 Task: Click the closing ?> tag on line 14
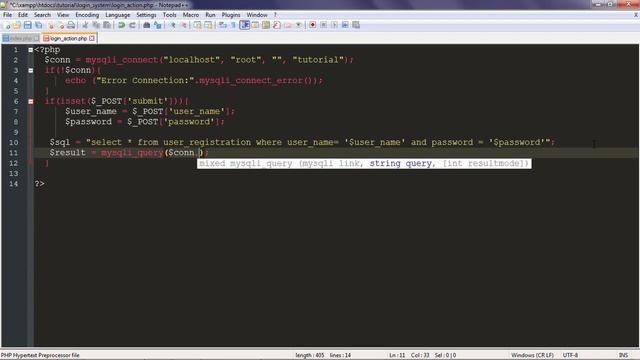click(x=39, y=184)
